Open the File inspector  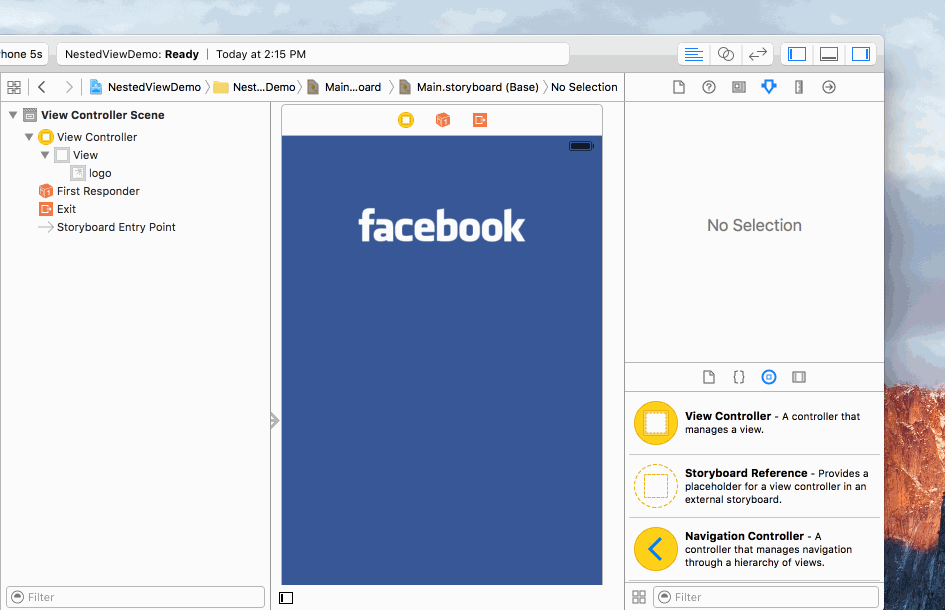[x=679, y=87]
